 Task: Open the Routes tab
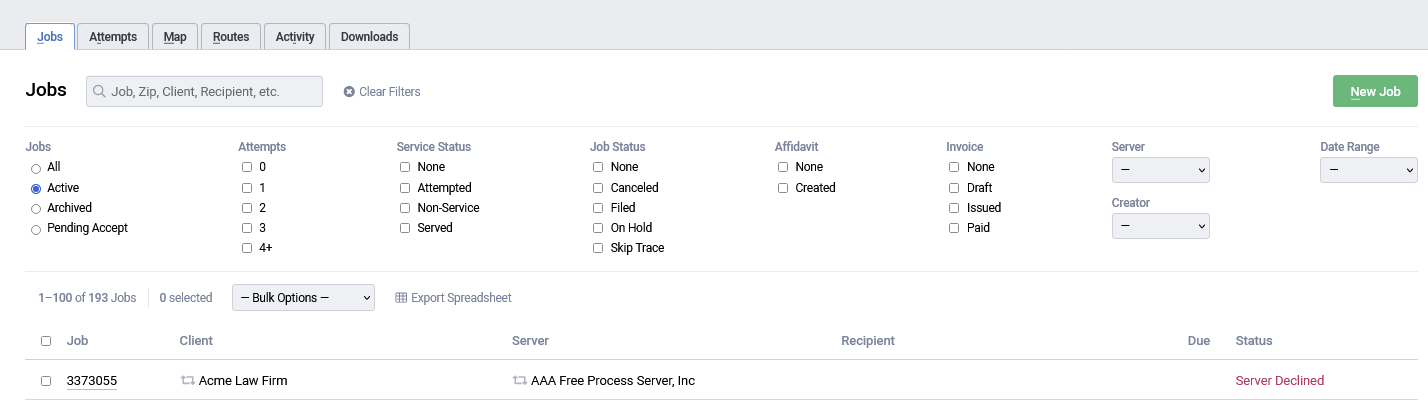point(231,37)
